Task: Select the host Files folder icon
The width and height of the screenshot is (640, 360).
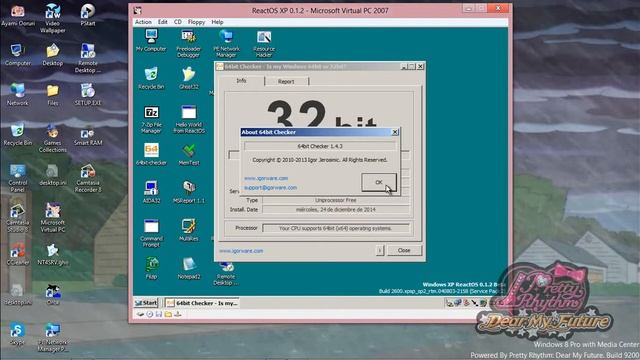Action: click(x=53, y=95)
